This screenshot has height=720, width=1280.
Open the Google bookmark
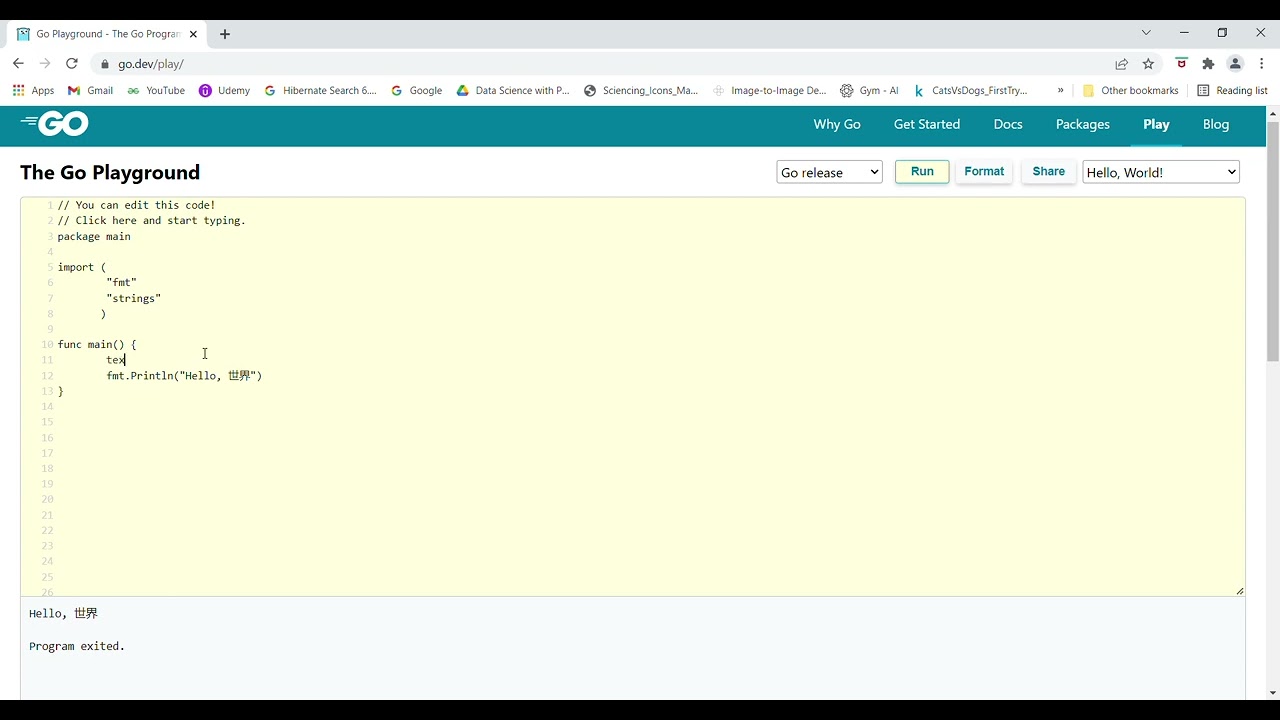[x=416, y=90]
